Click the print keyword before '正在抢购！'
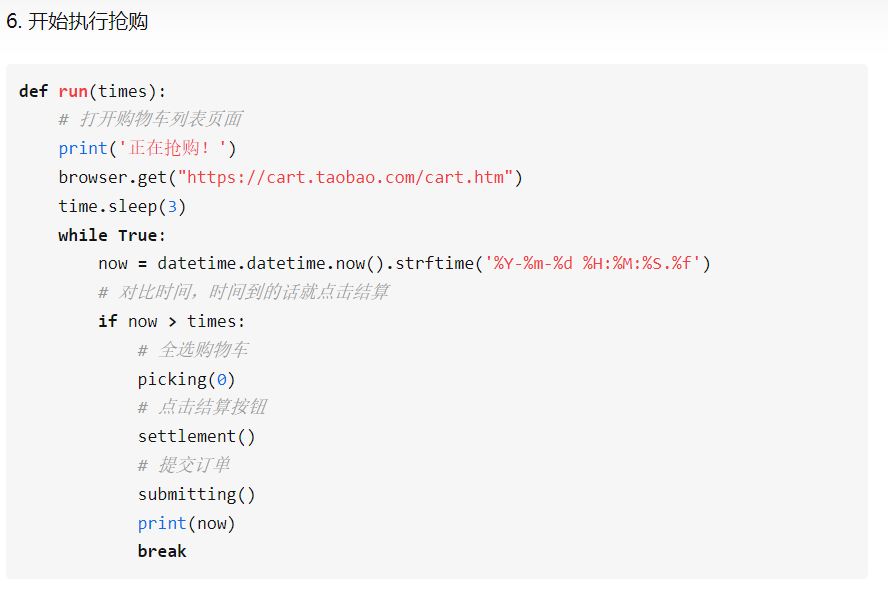 83,148
